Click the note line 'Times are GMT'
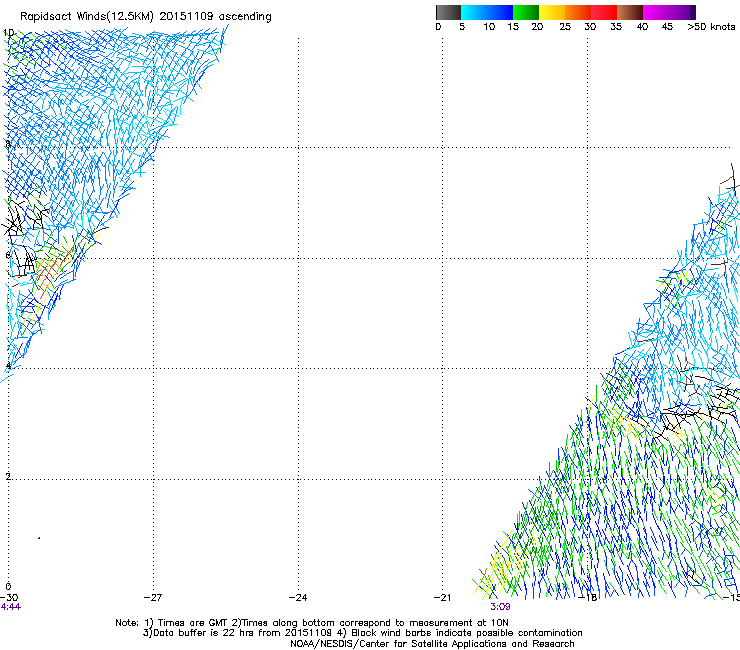 pos(192,623)
